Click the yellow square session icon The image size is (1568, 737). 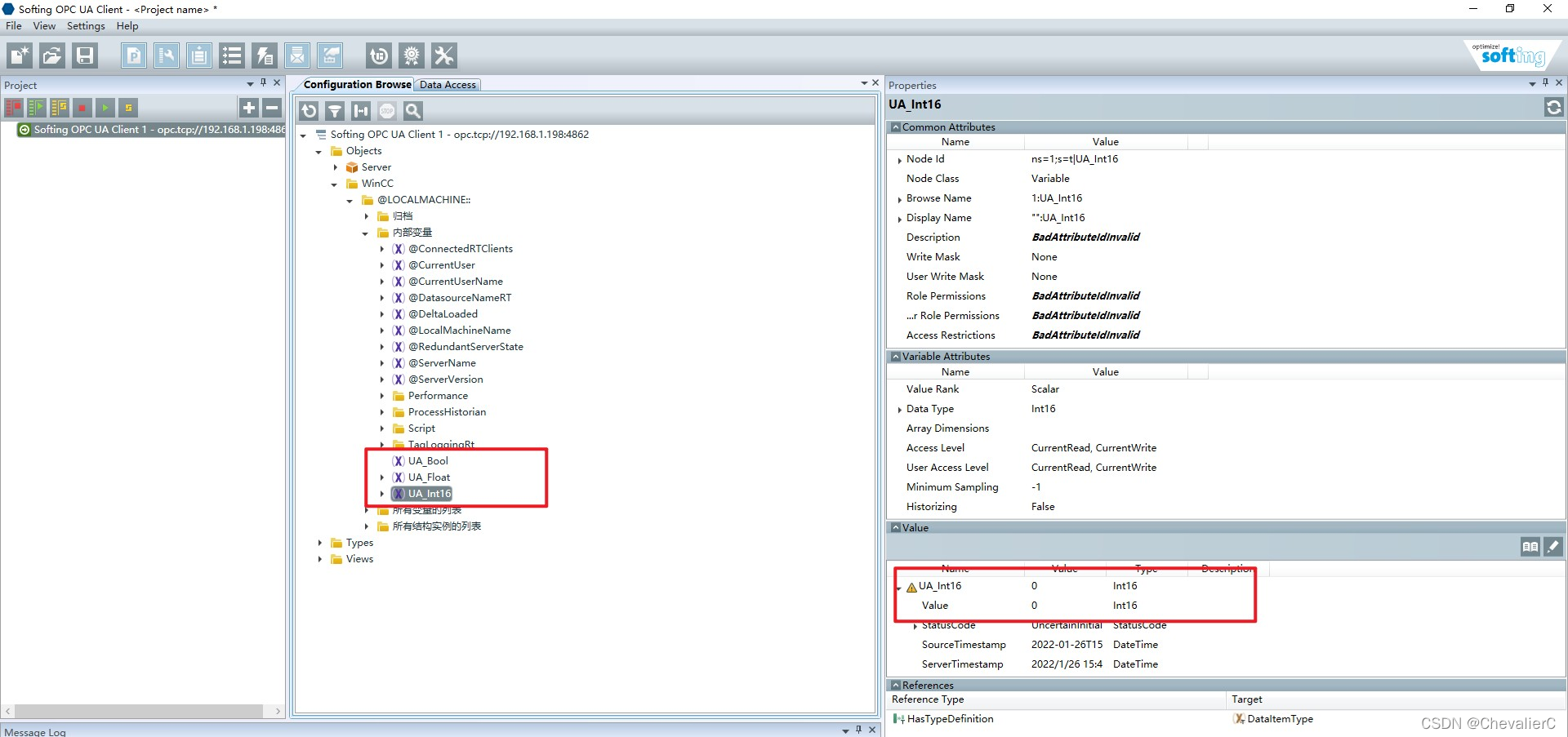click(x=127, y=108)
